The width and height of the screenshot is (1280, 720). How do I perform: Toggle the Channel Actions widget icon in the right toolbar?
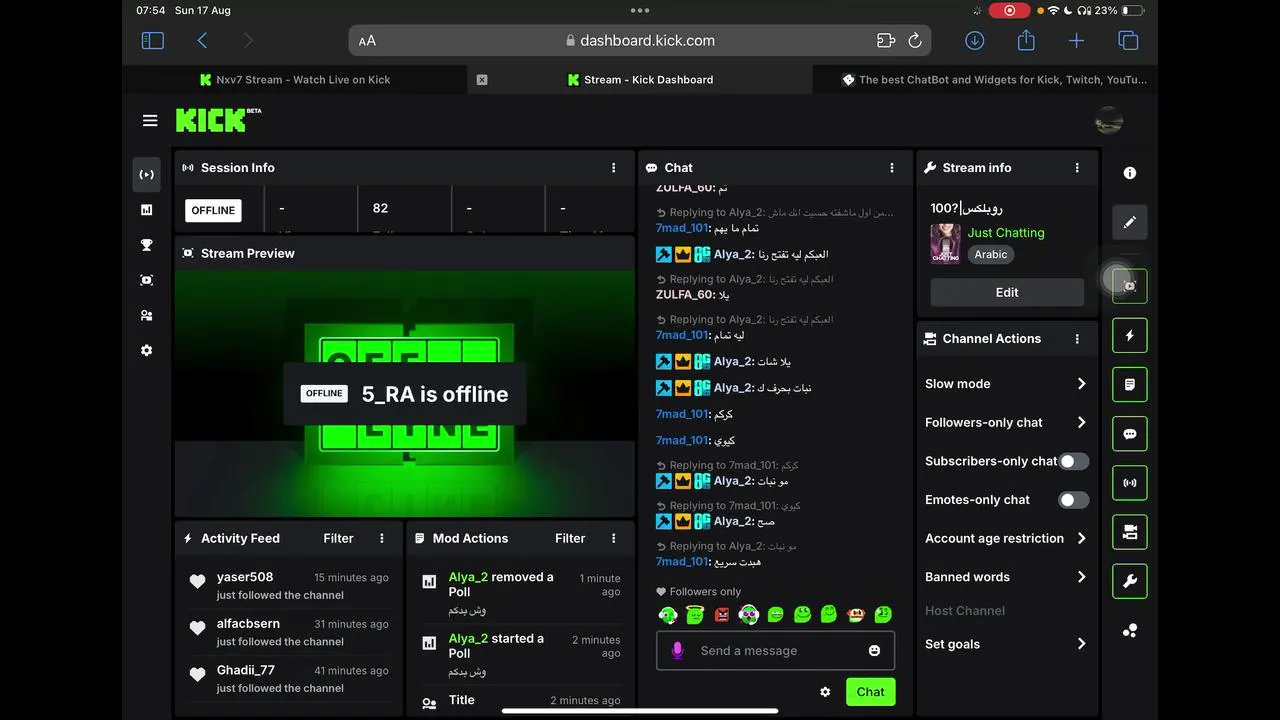click(x=1130, y=532)
